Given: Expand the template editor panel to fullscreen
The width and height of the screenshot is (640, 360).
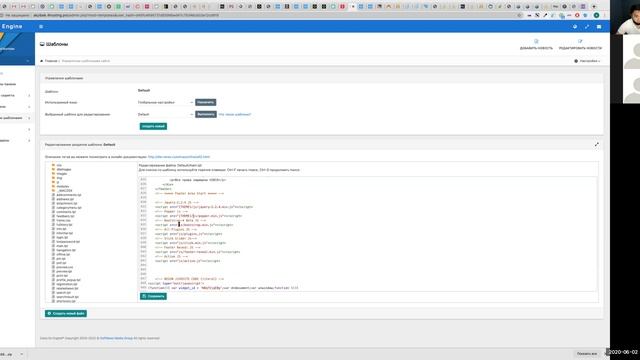Looking at the screenshot, I should click(597, 144).
